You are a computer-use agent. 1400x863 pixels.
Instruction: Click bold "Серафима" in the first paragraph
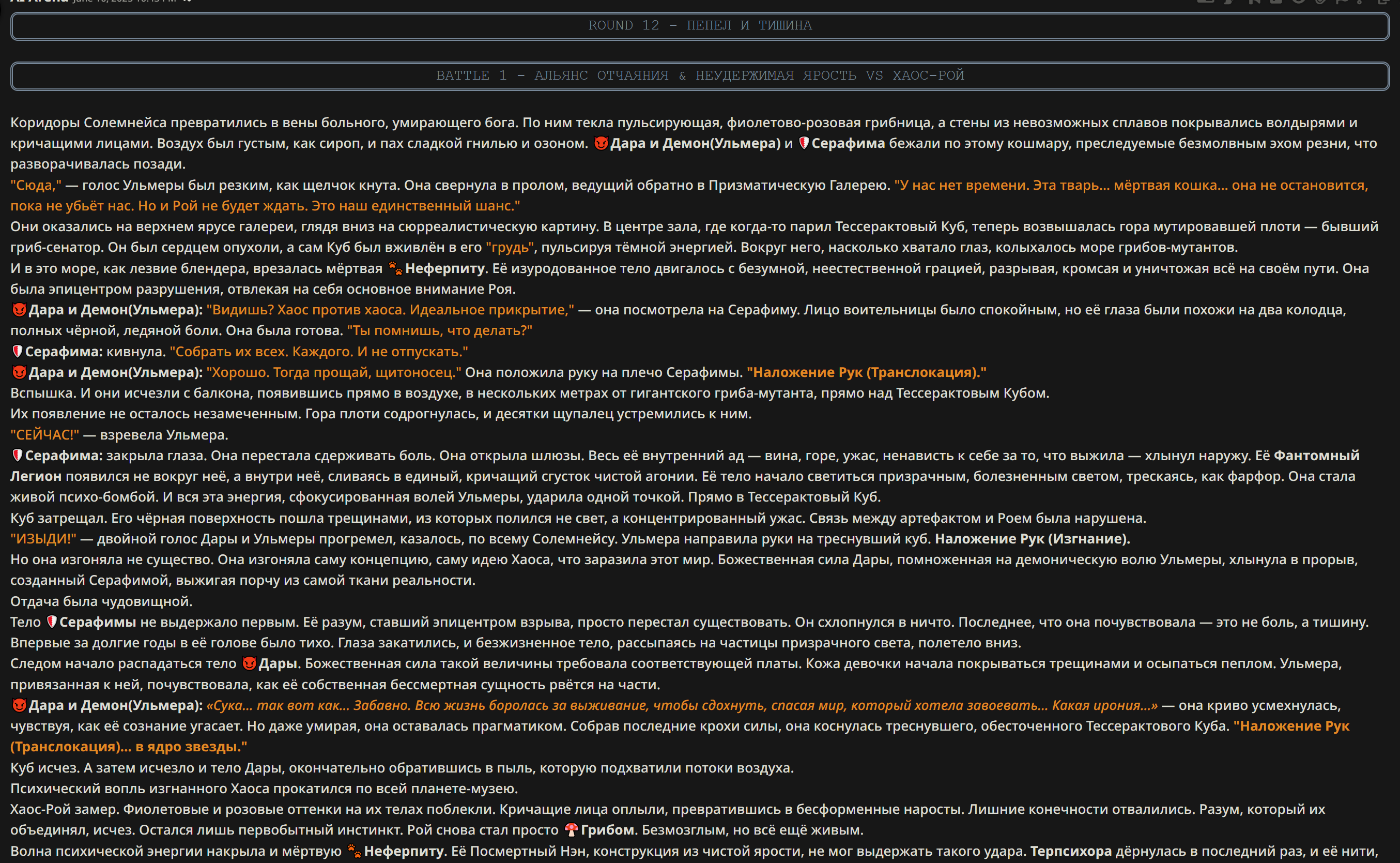point(849,143)
